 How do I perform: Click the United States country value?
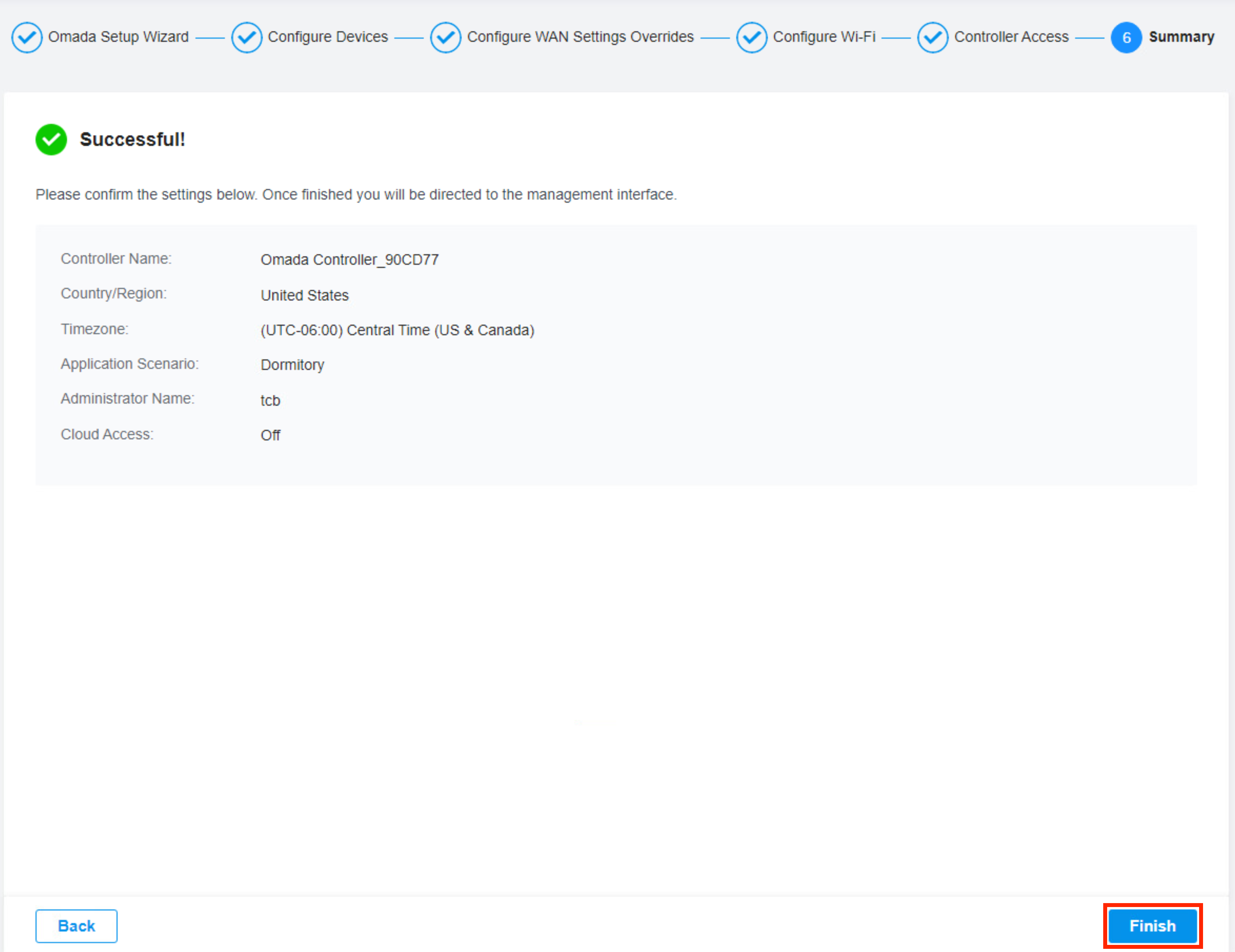304,295
